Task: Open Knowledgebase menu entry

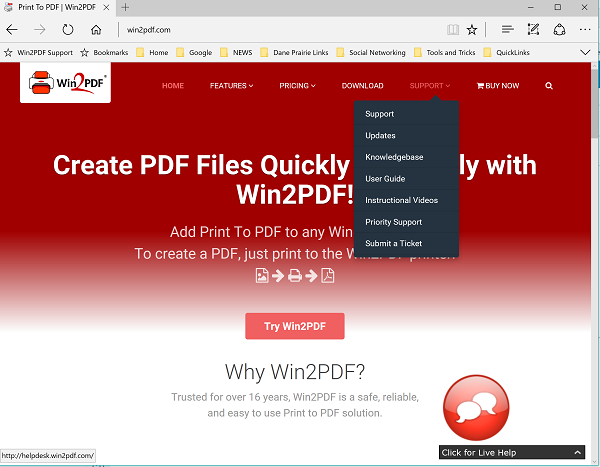Action: click(406, 157)
